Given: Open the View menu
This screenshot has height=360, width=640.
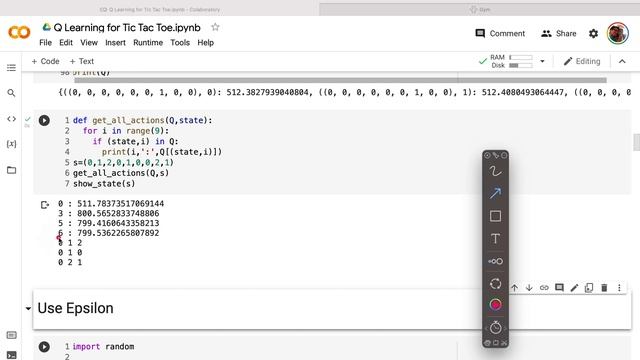Looking at the screenshot, I should 89,42.
